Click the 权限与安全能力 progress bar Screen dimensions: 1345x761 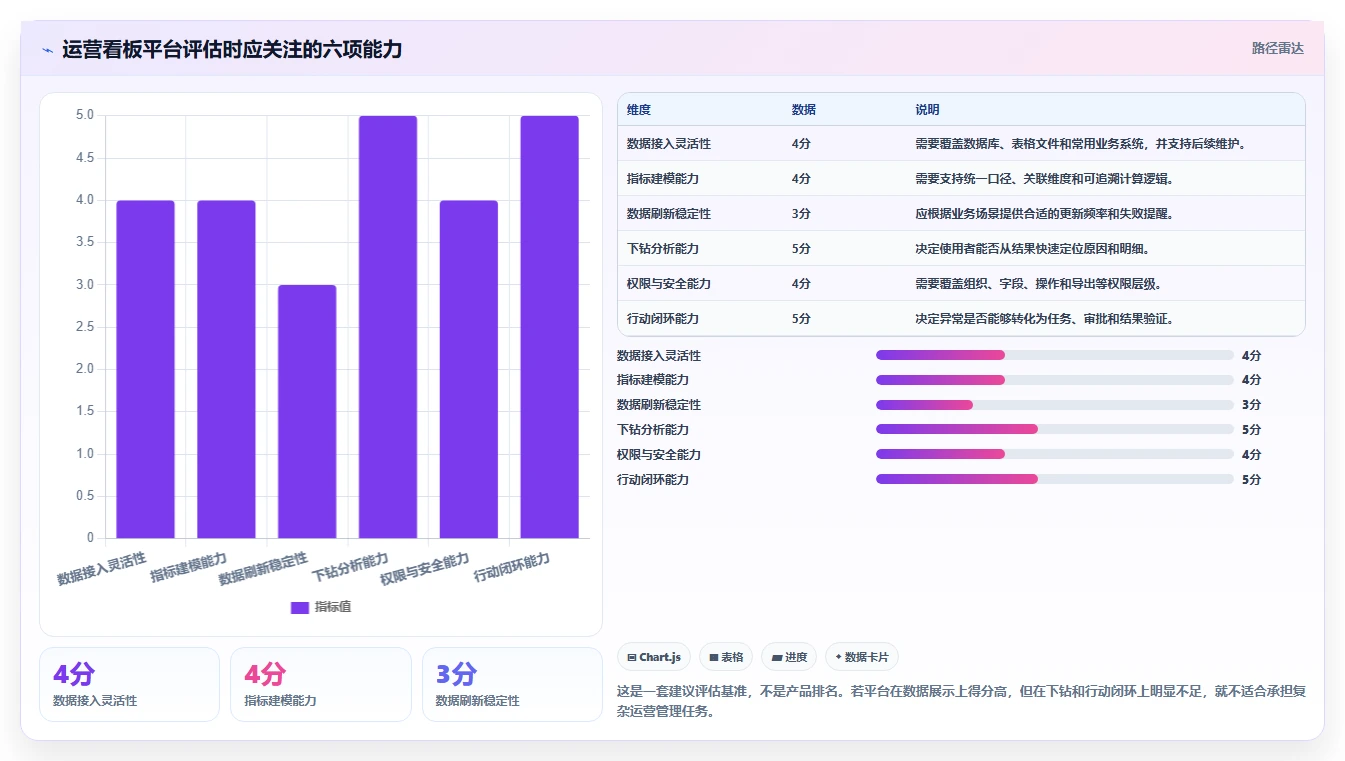click(1055, 454)
